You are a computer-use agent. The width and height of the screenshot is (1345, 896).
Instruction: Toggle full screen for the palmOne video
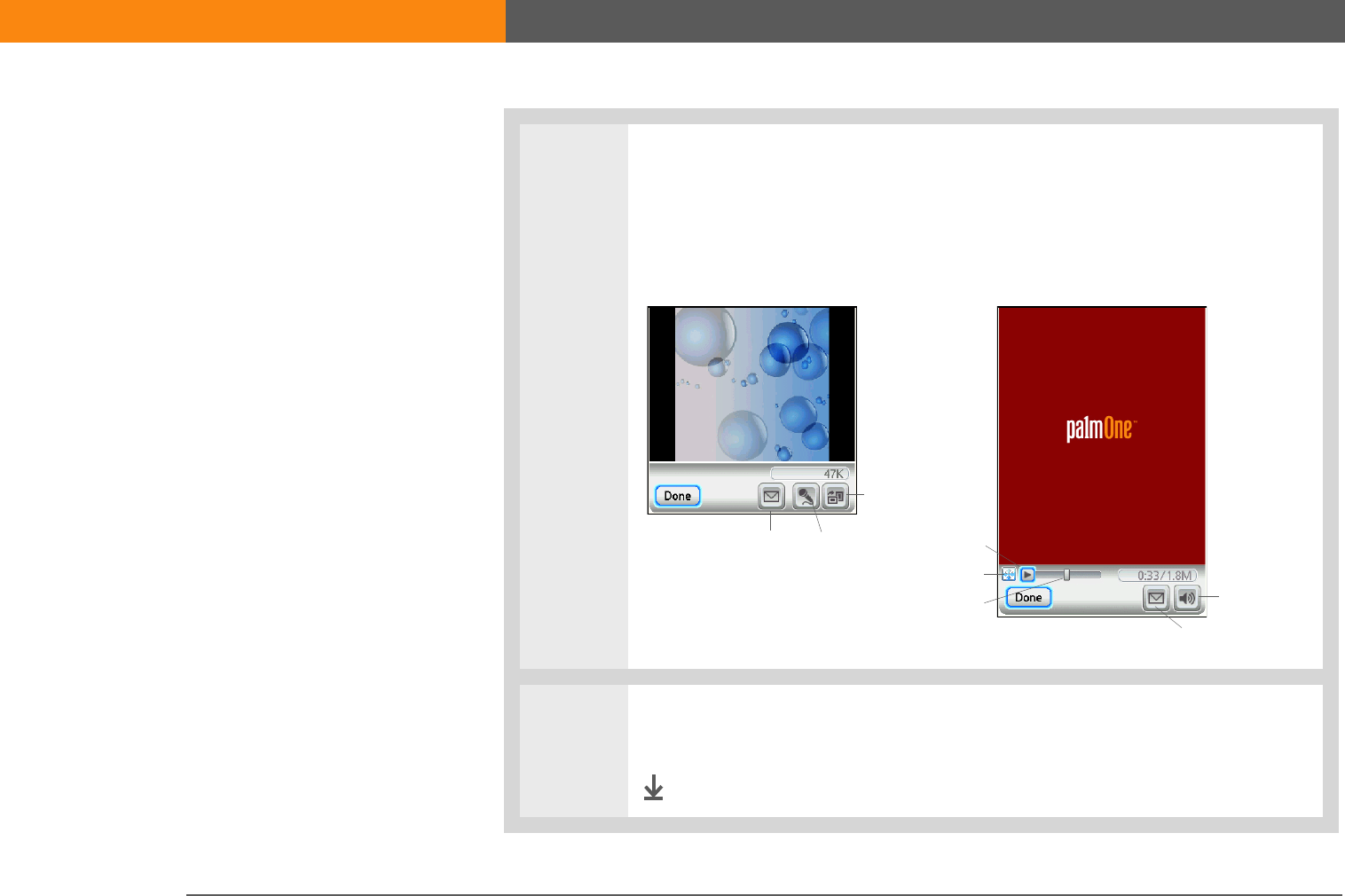point(1009,575)
